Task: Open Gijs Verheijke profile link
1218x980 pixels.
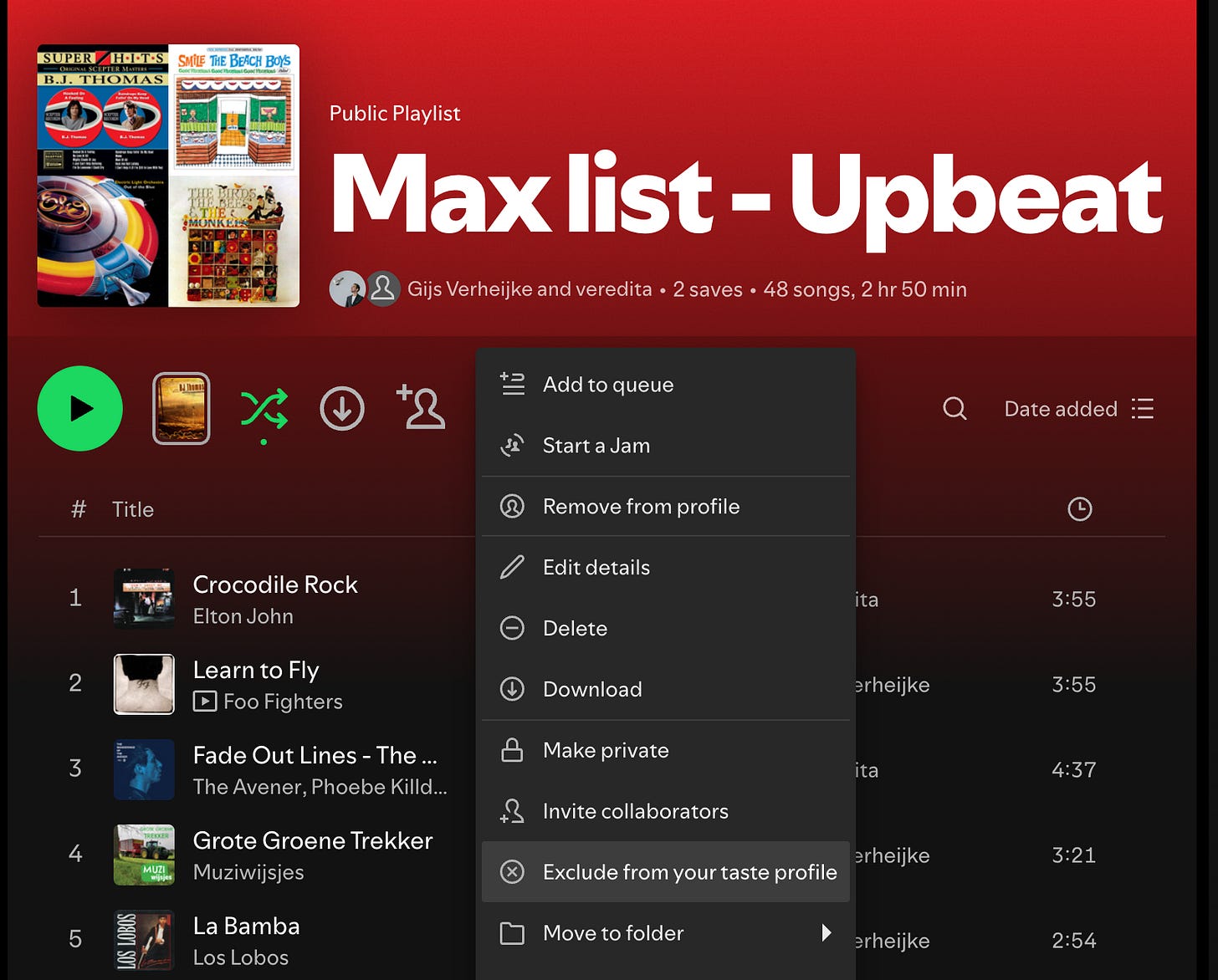Action: (x=469, y=289)
